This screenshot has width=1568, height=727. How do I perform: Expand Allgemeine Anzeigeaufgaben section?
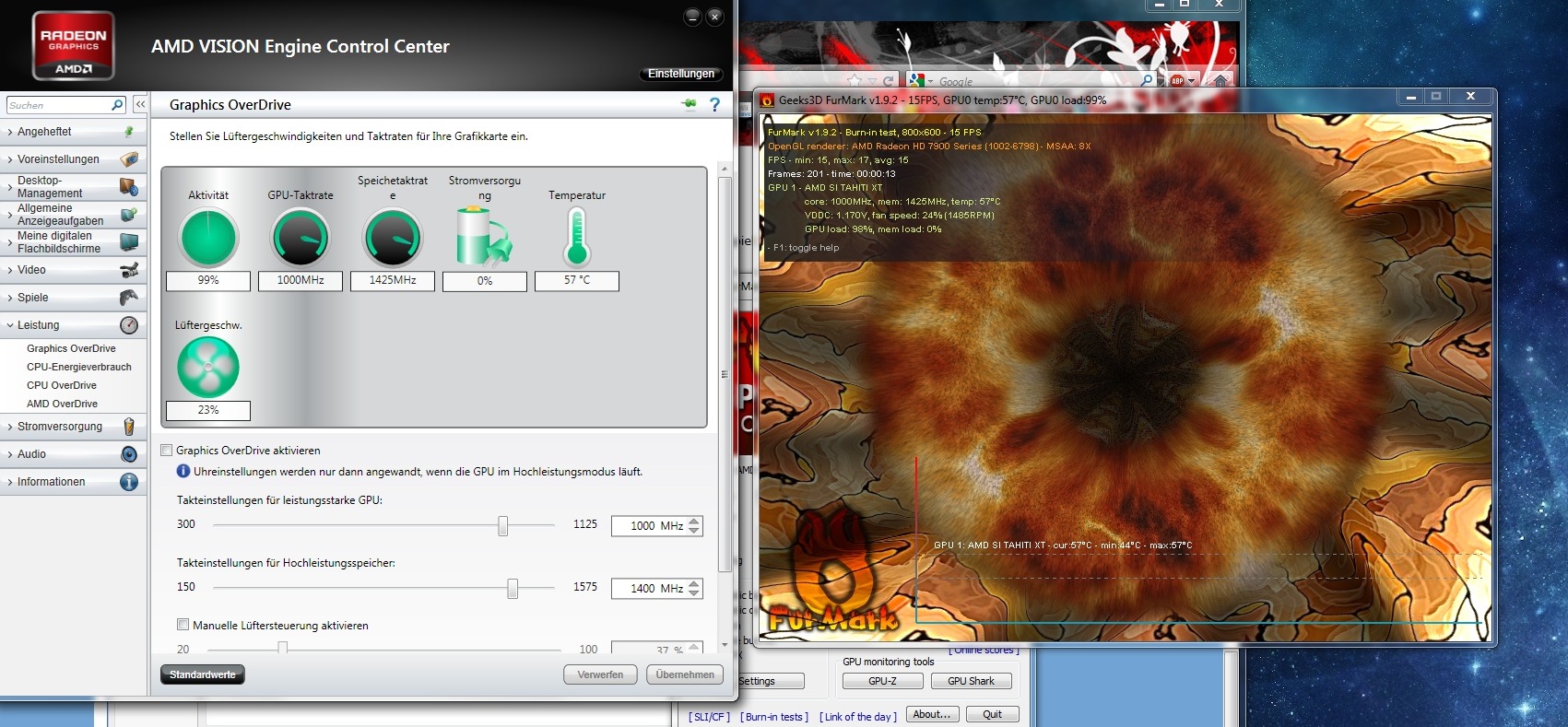tap(10, 215)
